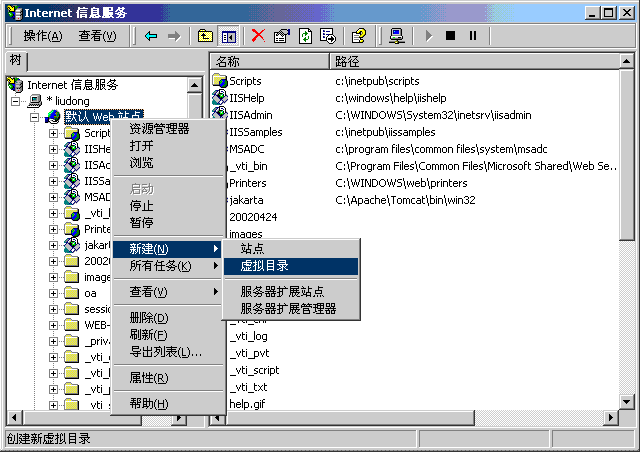Switch to the 树 tab
The width and height of the screenshot is (640, 452).
tap(16, 61)
